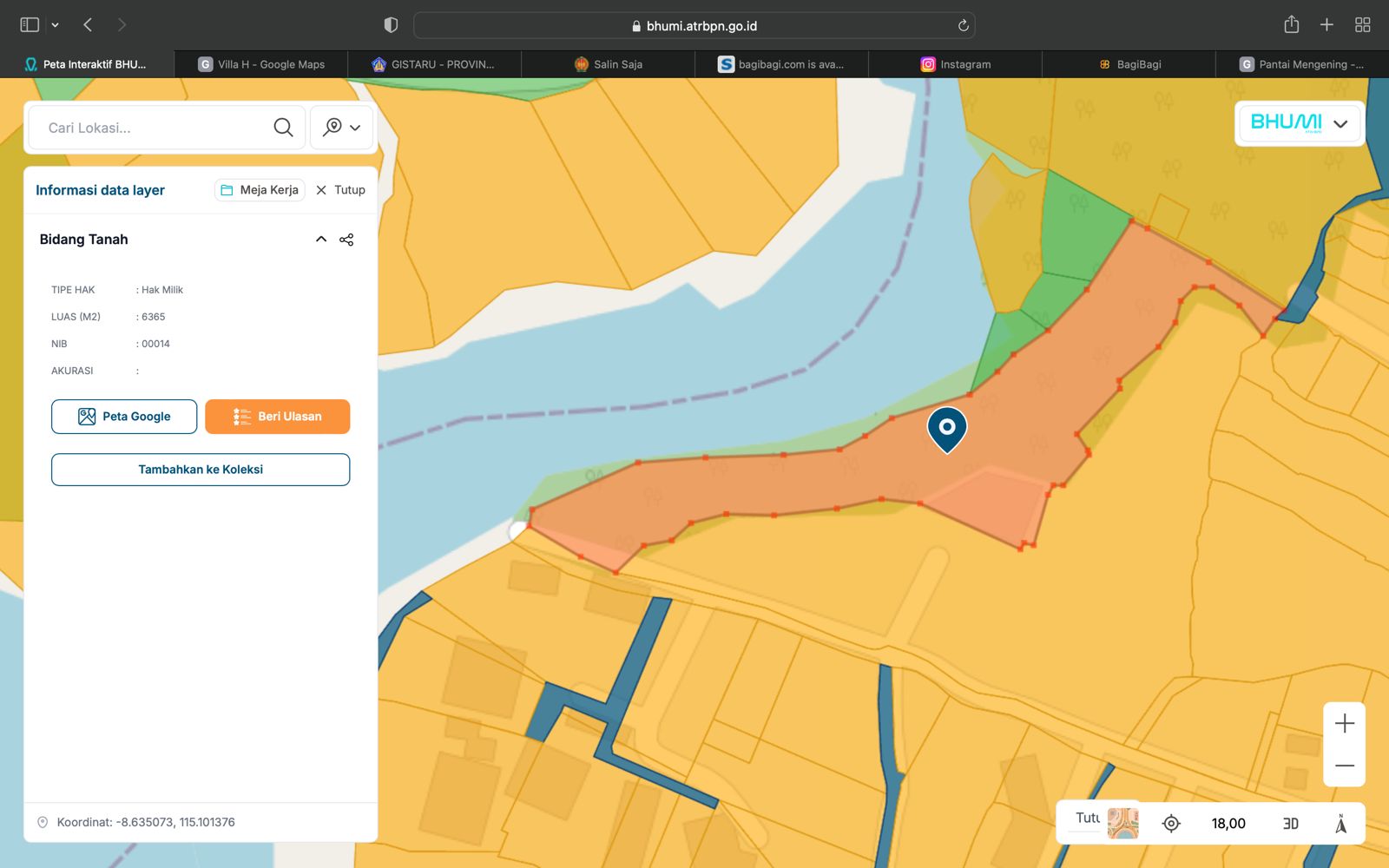Screen dimensions: 1389x868
Task: Collapse the Bidang Tanah section
Action: point(321,240)
